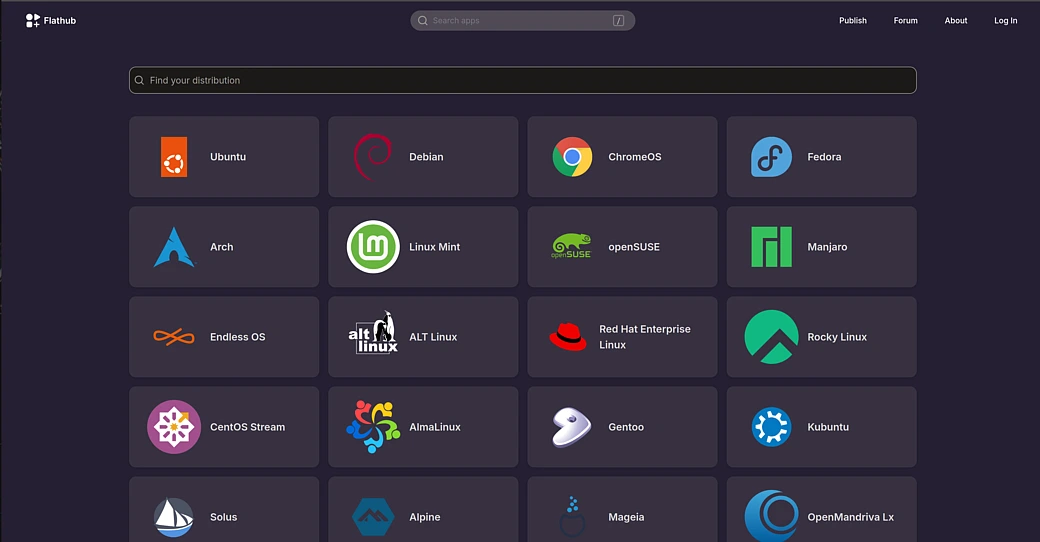Image resolution: width=1040 pixels, height=542 pixels.
Task: Open the CentOS Stream label
Action: click(247, 427)
